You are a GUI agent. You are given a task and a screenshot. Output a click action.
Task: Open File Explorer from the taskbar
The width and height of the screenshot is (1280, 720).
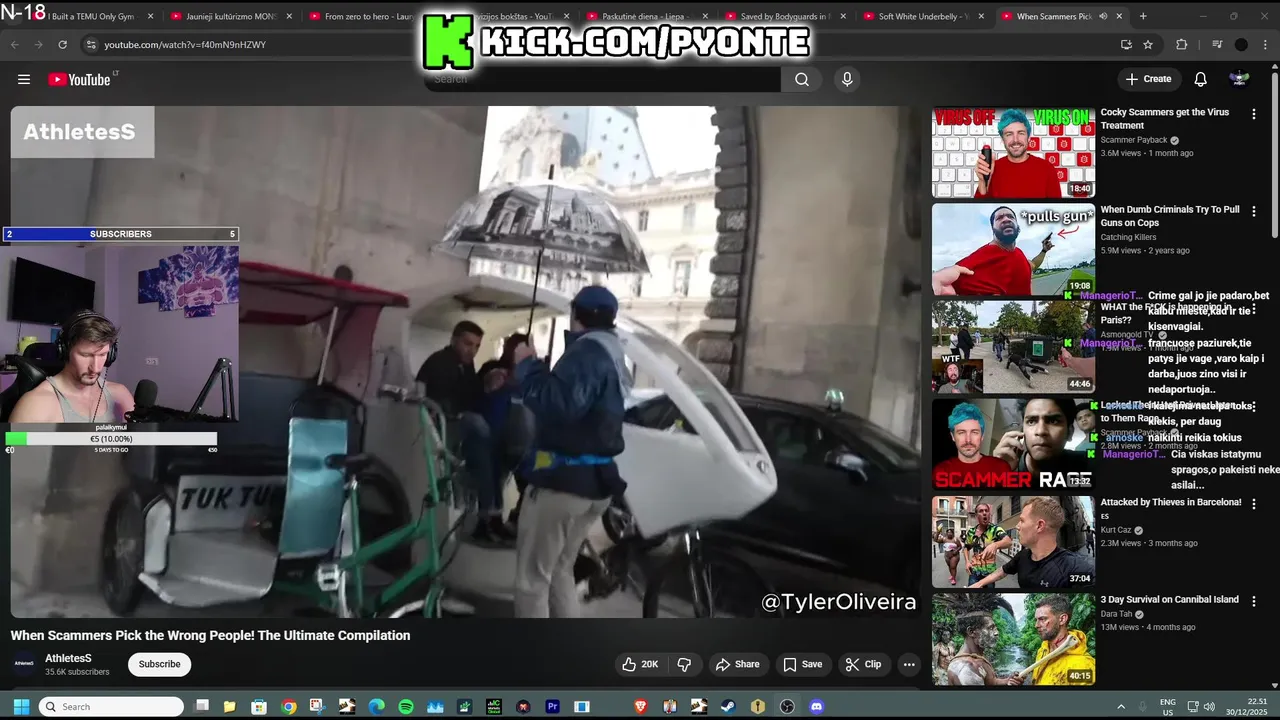pyautogui.click(x=229, y=706)
